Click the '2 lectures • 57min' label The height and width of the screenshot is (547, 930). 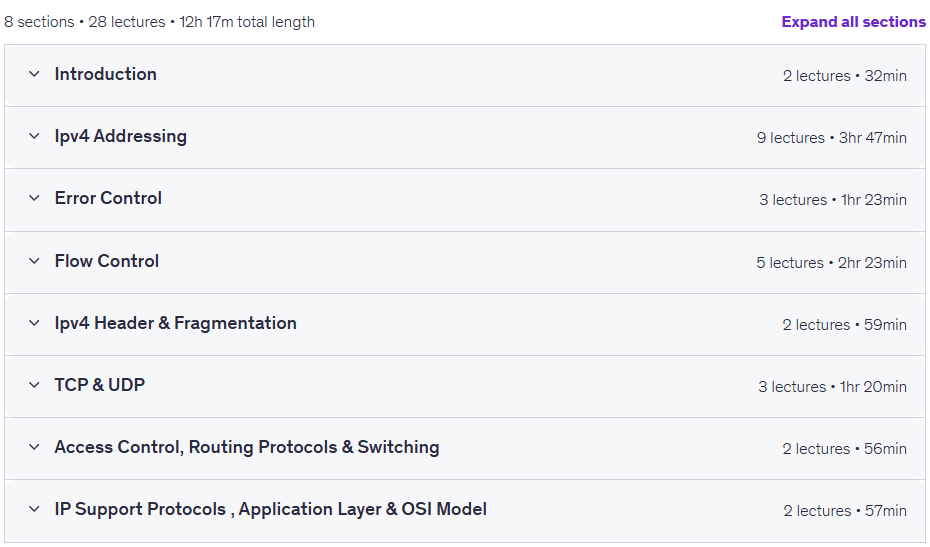click(x=845, y=511)
